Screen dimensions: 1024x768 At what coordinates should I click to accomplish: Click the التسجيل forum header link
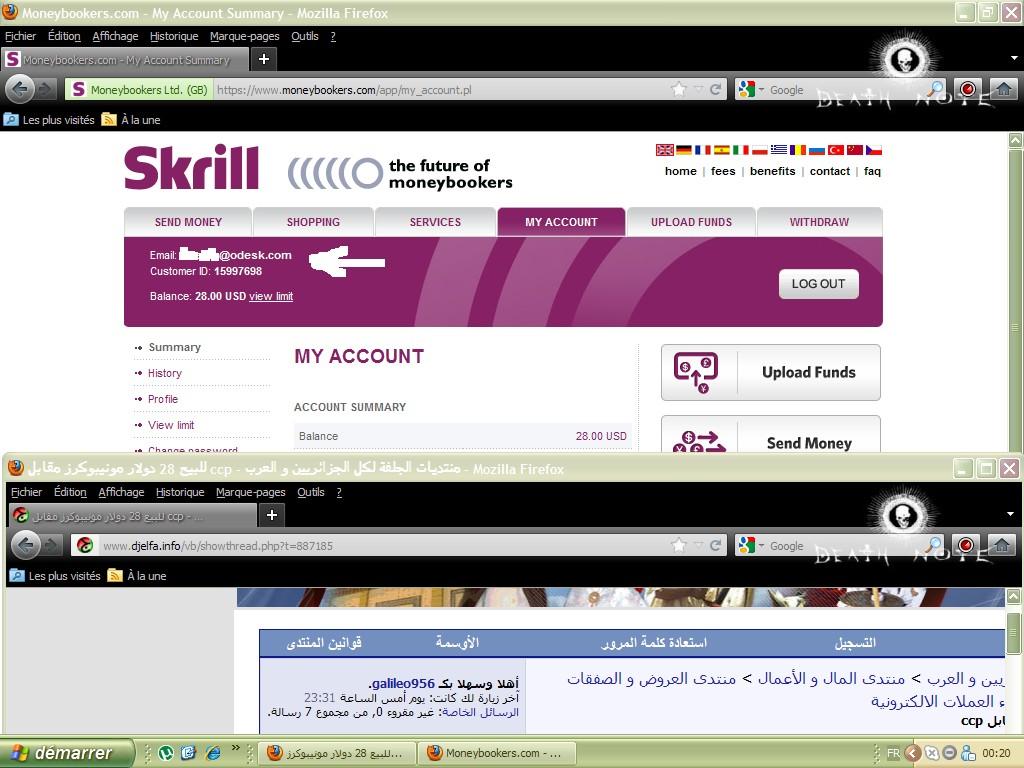pyautogui.click(x=855, y=643)
